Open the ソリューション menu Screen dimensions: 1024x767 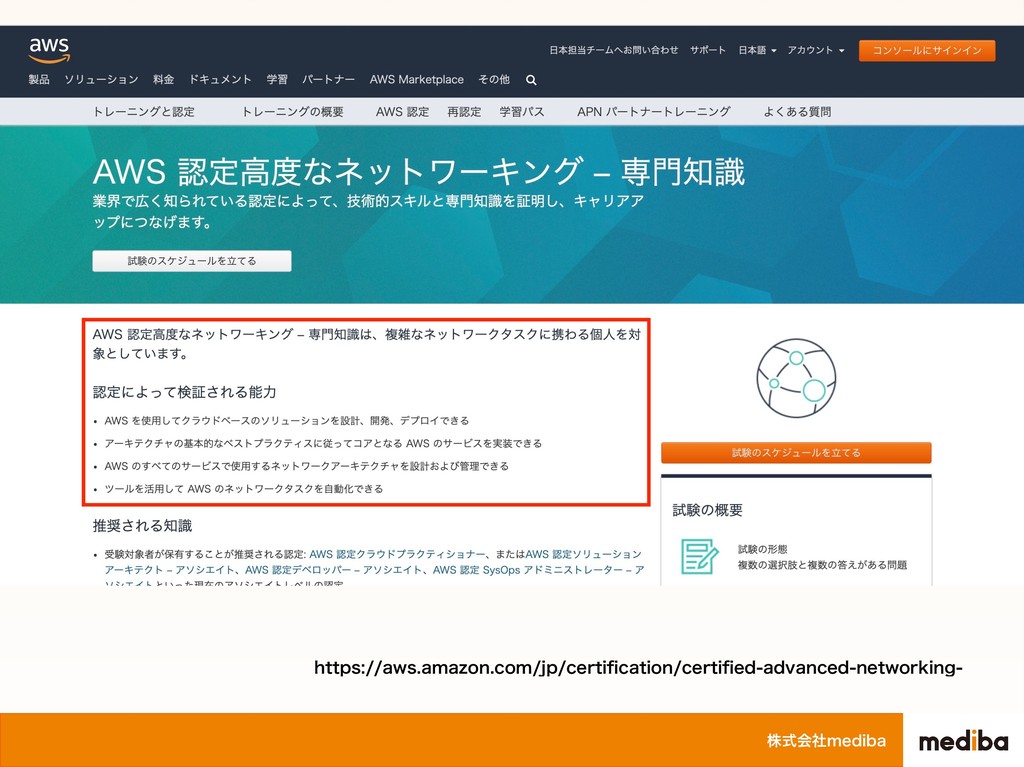click(x=101, y=80)
